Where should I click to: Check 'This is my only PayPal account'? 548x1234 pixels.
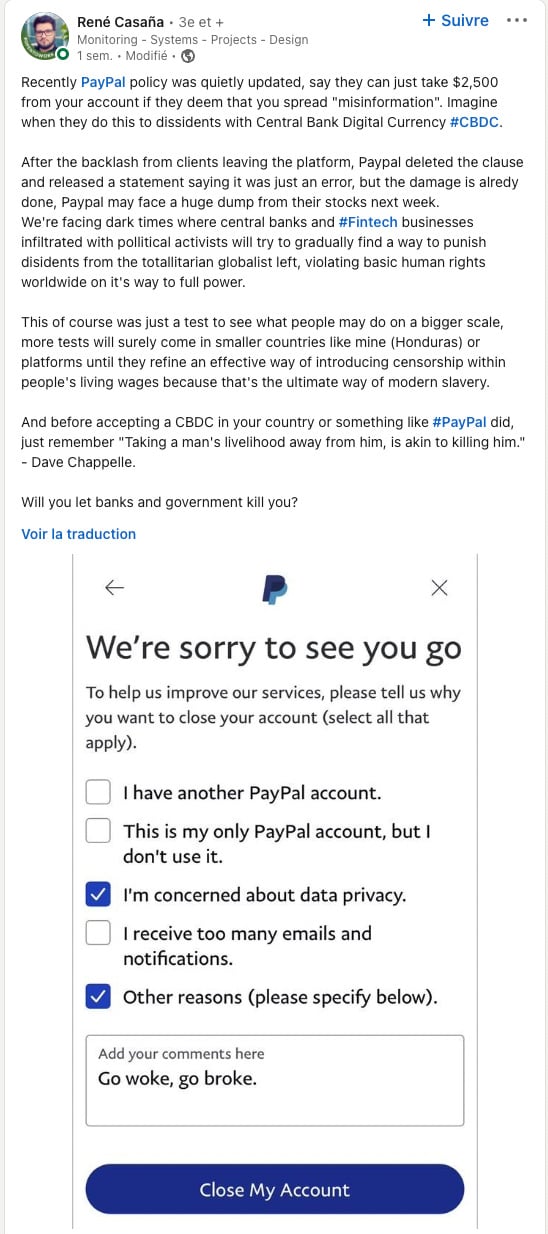tap(98, 830)
